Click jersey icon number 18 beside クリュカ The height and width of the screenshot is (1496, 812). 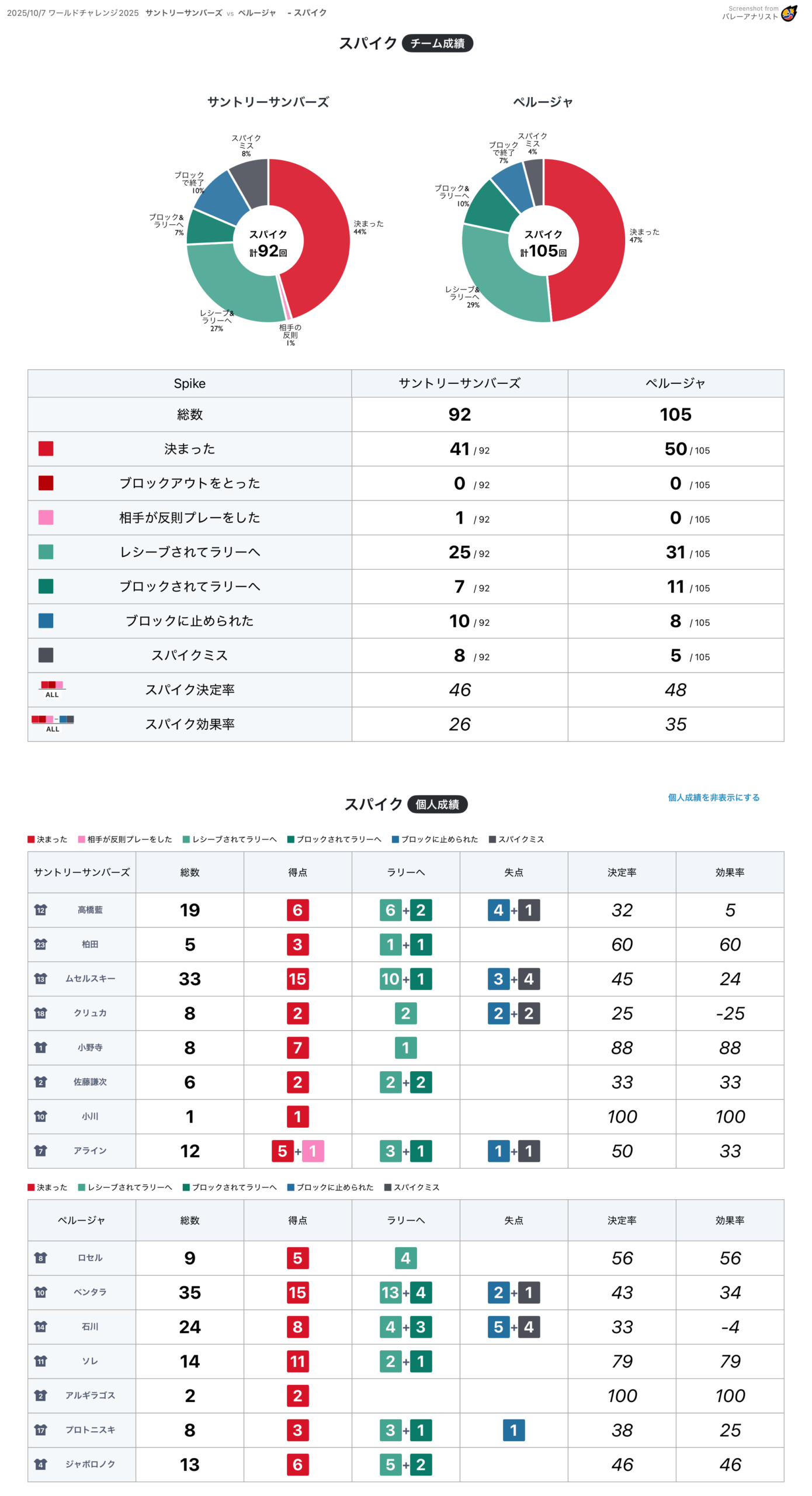tap(40, 1013)
